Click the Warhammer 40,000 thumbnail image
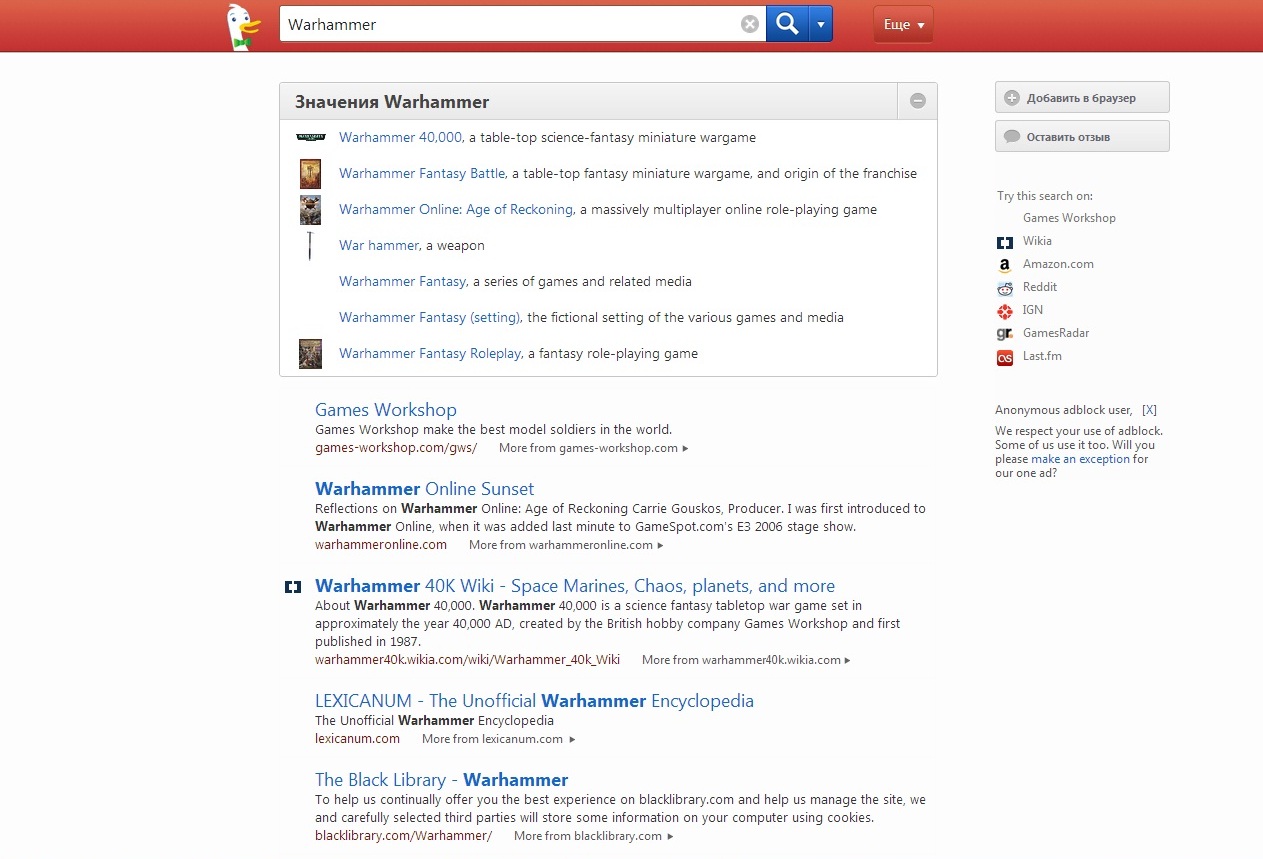Viewport: 1263px width, 859px height. 311,137
